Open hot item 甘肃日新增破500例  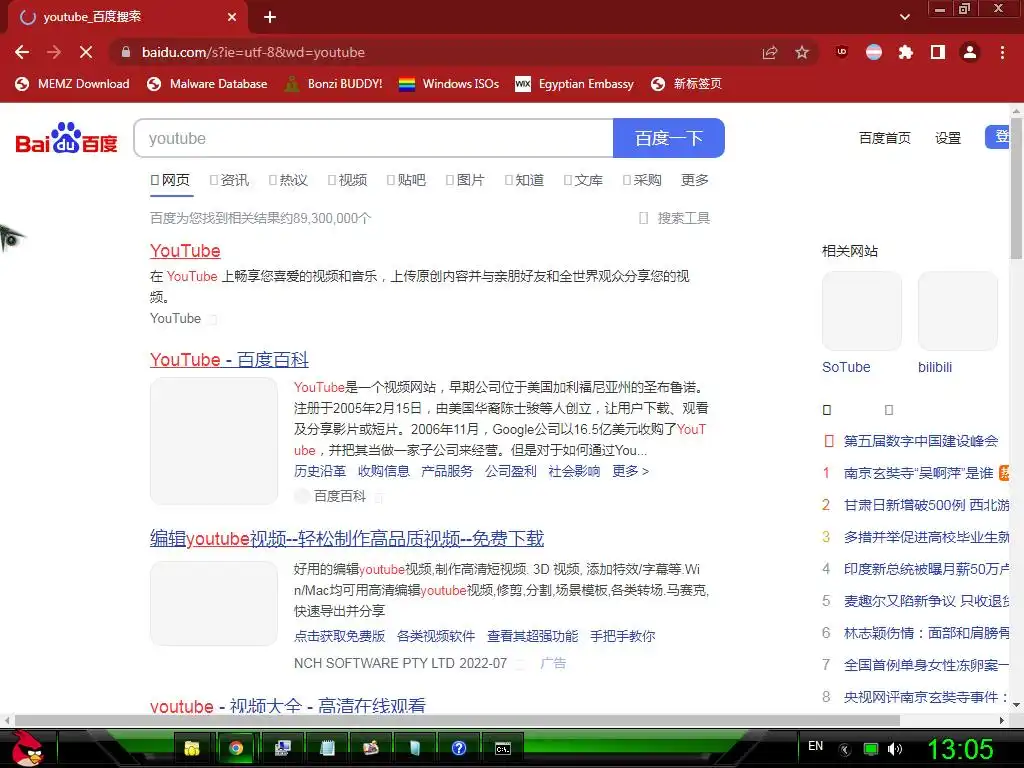click(926, 505)
